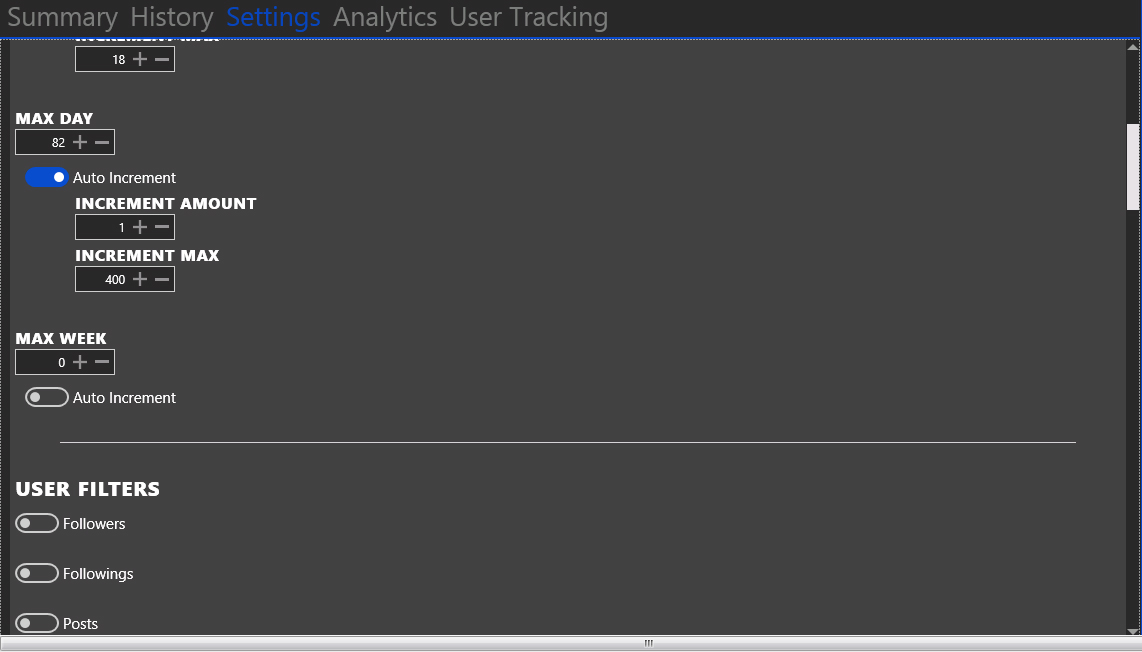Increase Max Week value with plus icon
Viewport: 1142px width, 652px height.
pyautogui.click(x=80, y=362)
